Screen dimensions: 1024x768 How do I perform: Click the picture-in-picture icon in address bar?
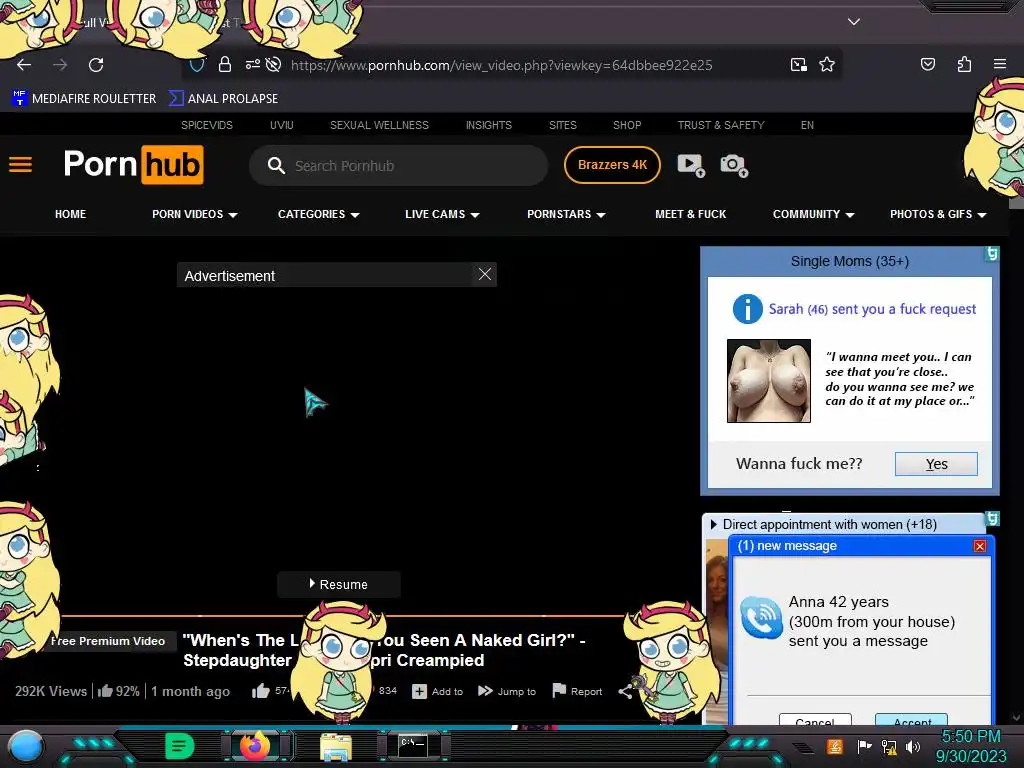pyautogui.click(x=798, y=65)
